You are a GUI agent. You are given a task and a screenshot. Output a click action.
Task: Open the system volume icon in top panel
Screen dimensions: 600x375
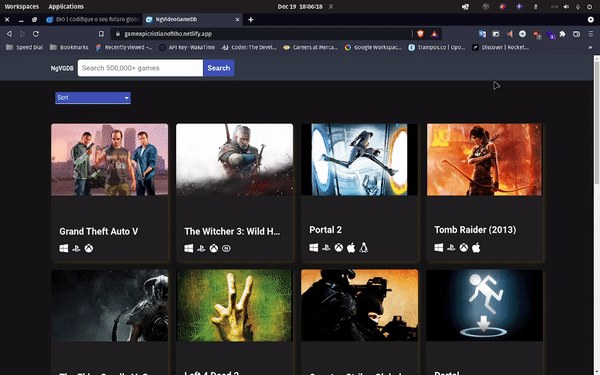click(566, 7)
